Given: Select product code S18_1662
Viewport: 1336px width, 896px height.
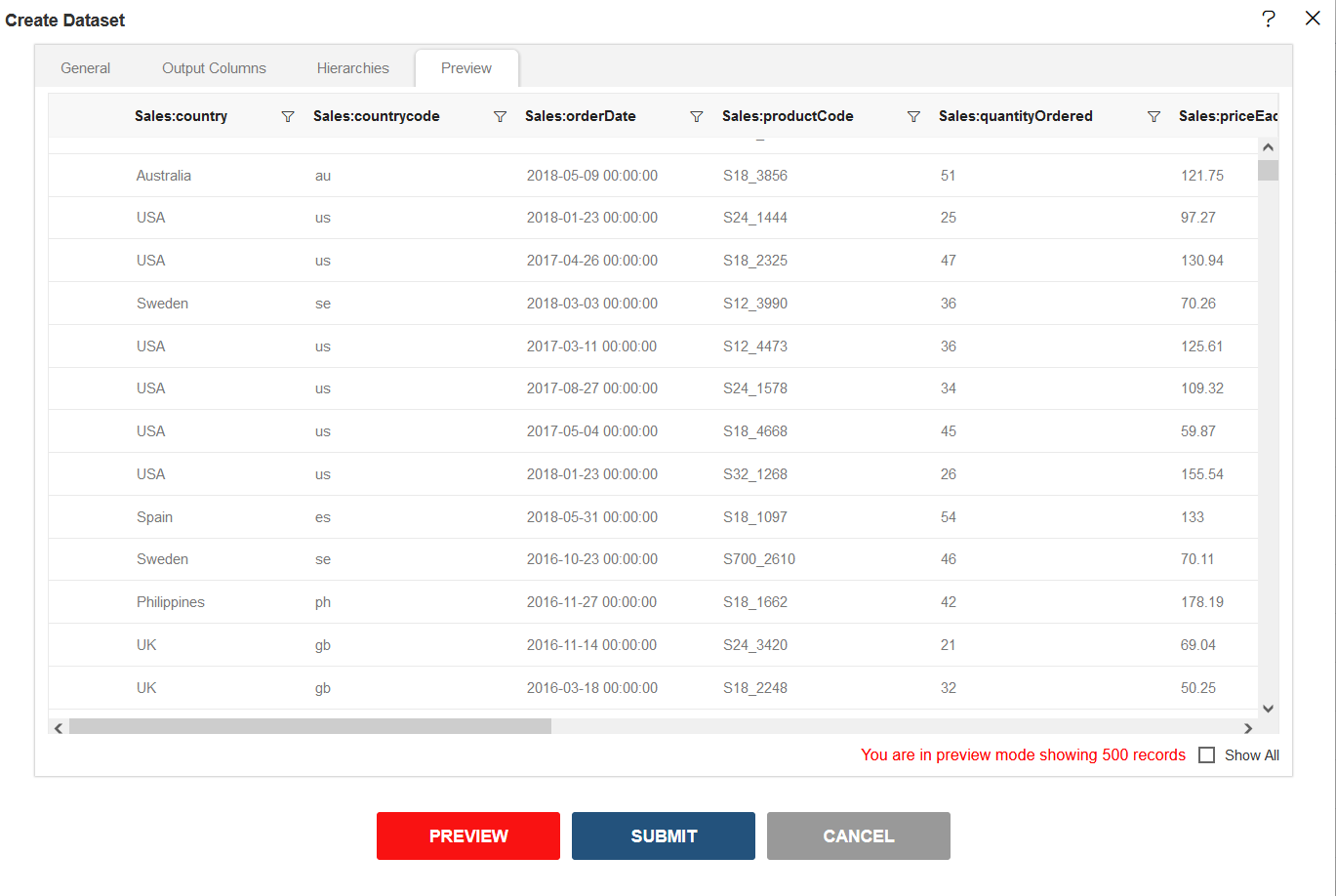Looking at the screenshot, I should pyautogui.click(x=755, y=602).
